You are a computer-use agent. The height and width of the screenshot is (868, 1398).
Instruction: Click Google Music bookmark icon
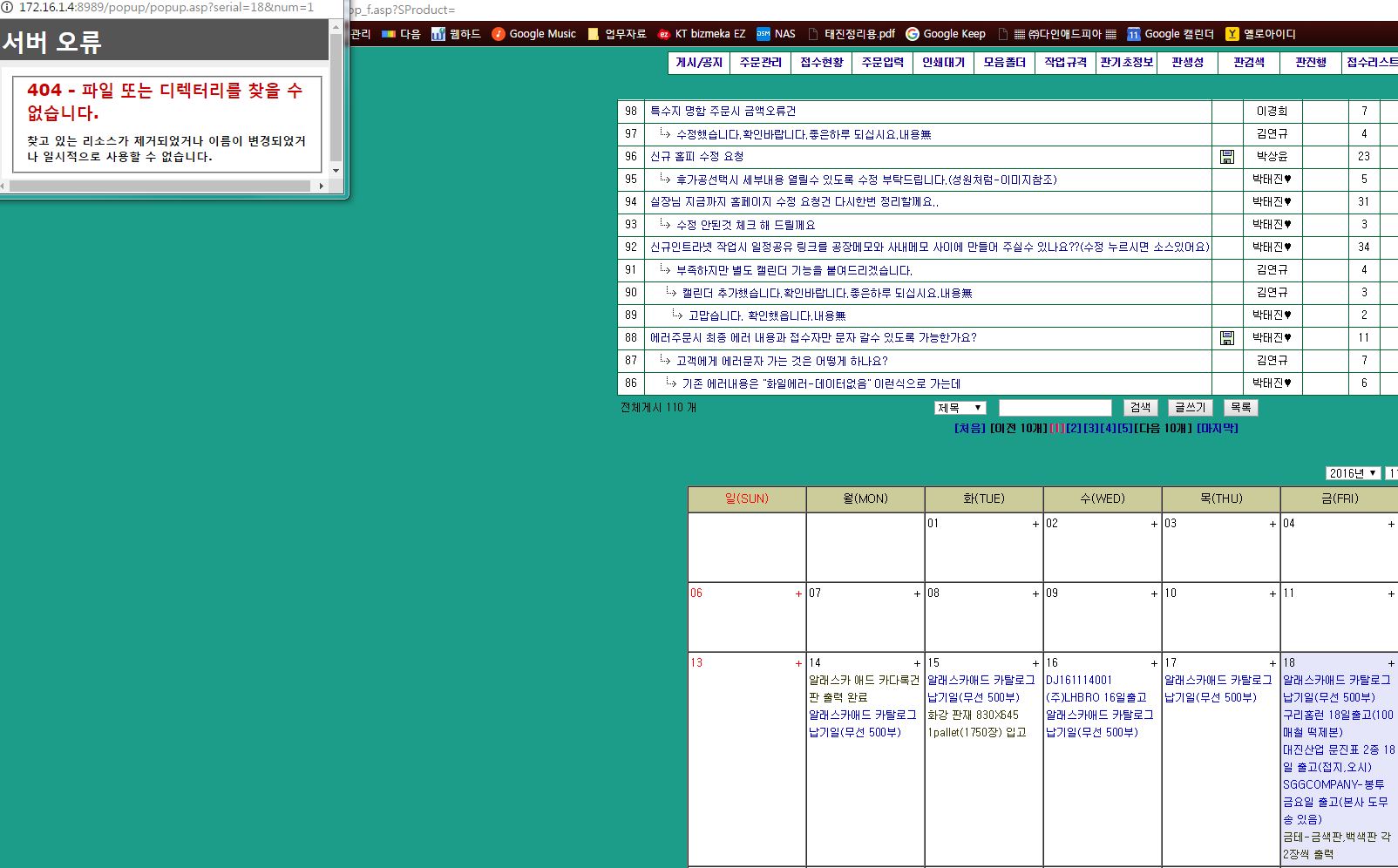point(499,34)
